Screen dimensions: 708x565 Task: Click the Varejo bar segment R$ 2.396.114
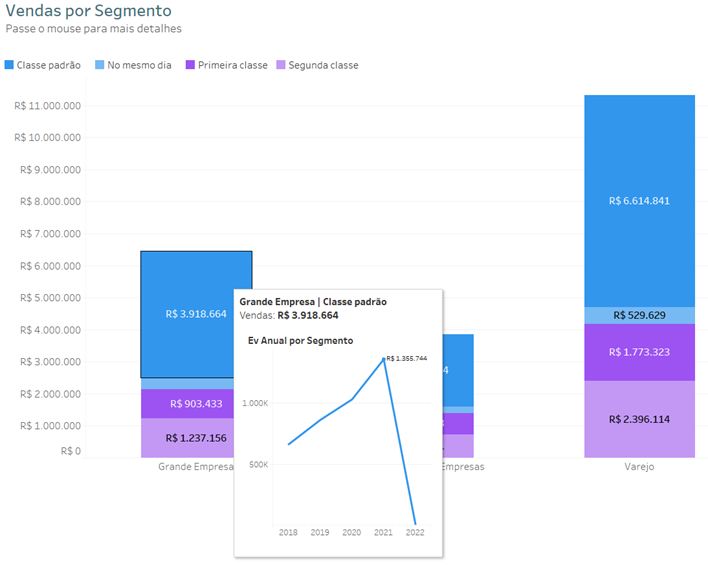[639, 419]
